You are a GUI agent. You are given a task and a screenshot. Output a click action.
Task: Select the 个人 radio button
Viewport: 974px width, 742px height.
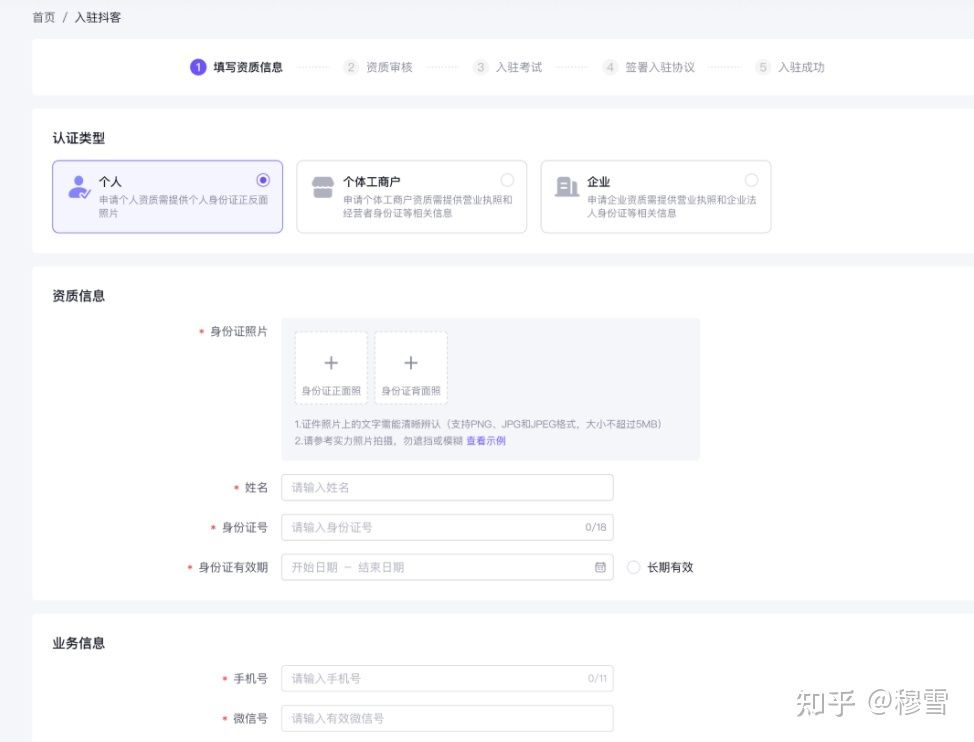pos(263,180)
